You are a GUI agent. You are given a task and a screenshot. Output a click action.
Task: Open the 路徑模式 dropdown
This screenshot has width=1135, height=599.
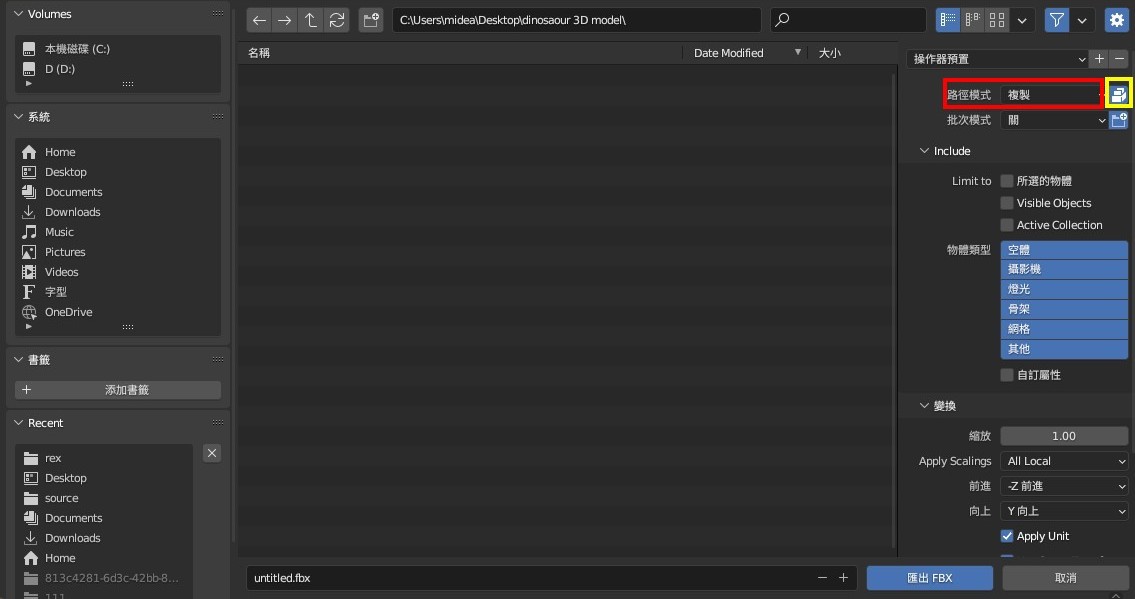point(1052,95)
